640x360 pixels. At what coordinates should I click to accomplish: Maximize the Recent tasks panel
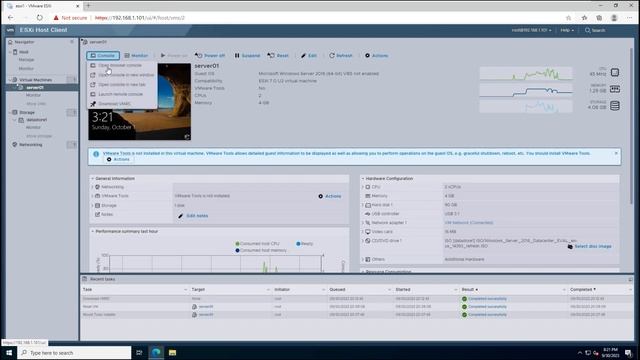tap(631, 279)
